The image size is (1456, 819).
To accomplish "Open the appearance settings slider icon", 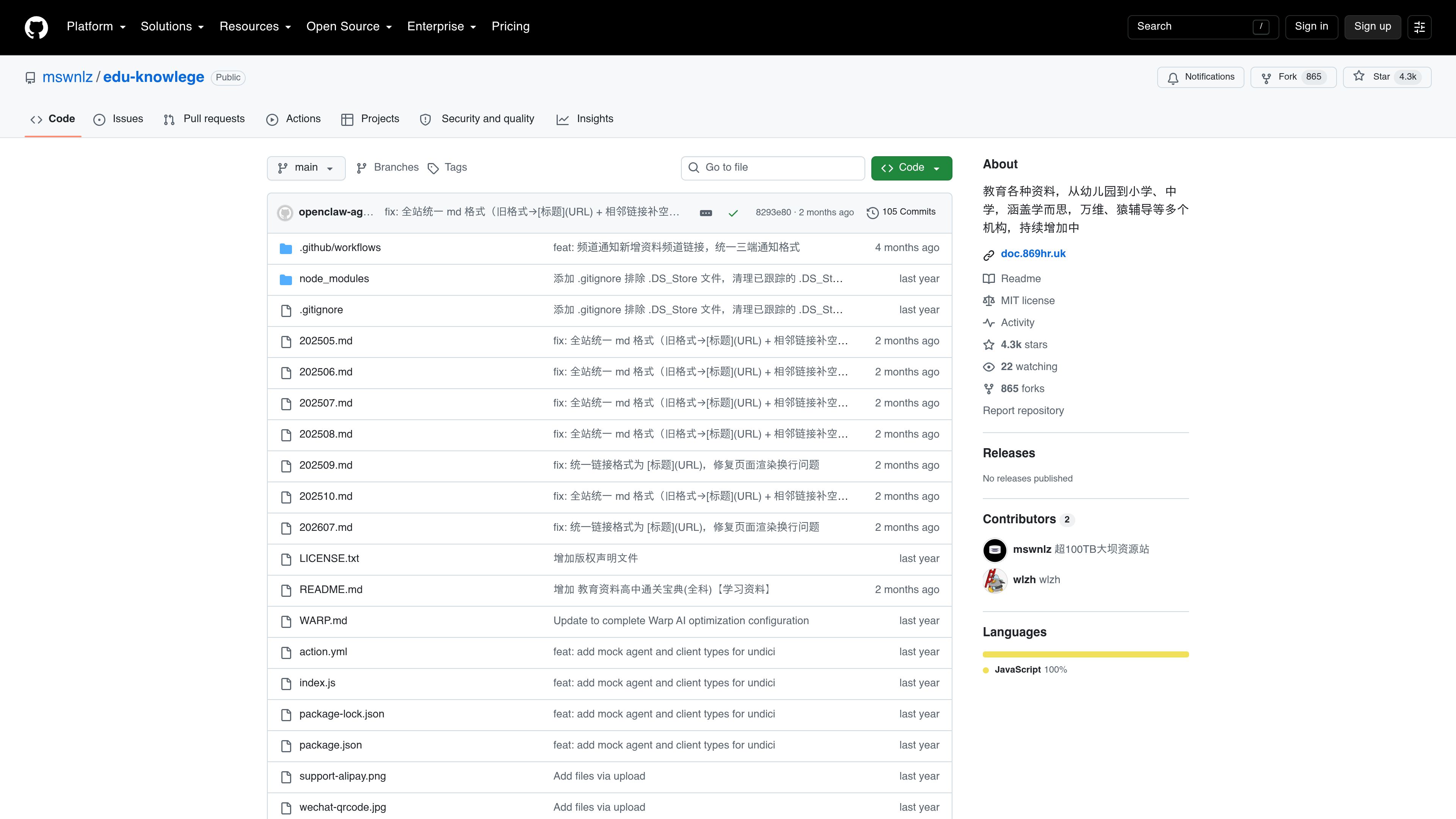I will [x=1419, y=27].
